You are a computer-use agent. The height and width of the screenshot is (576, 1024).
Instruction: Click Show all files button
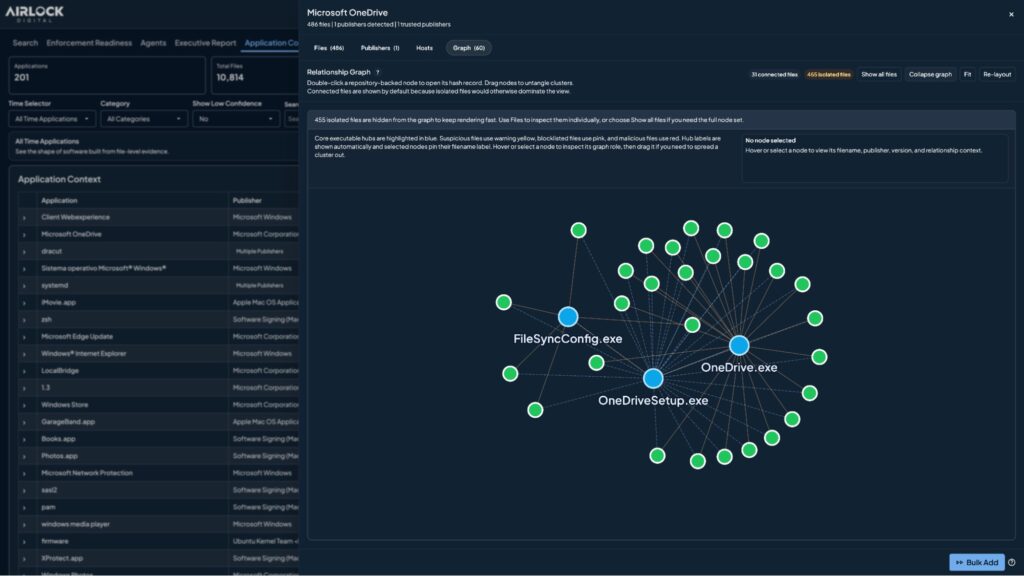878,74
